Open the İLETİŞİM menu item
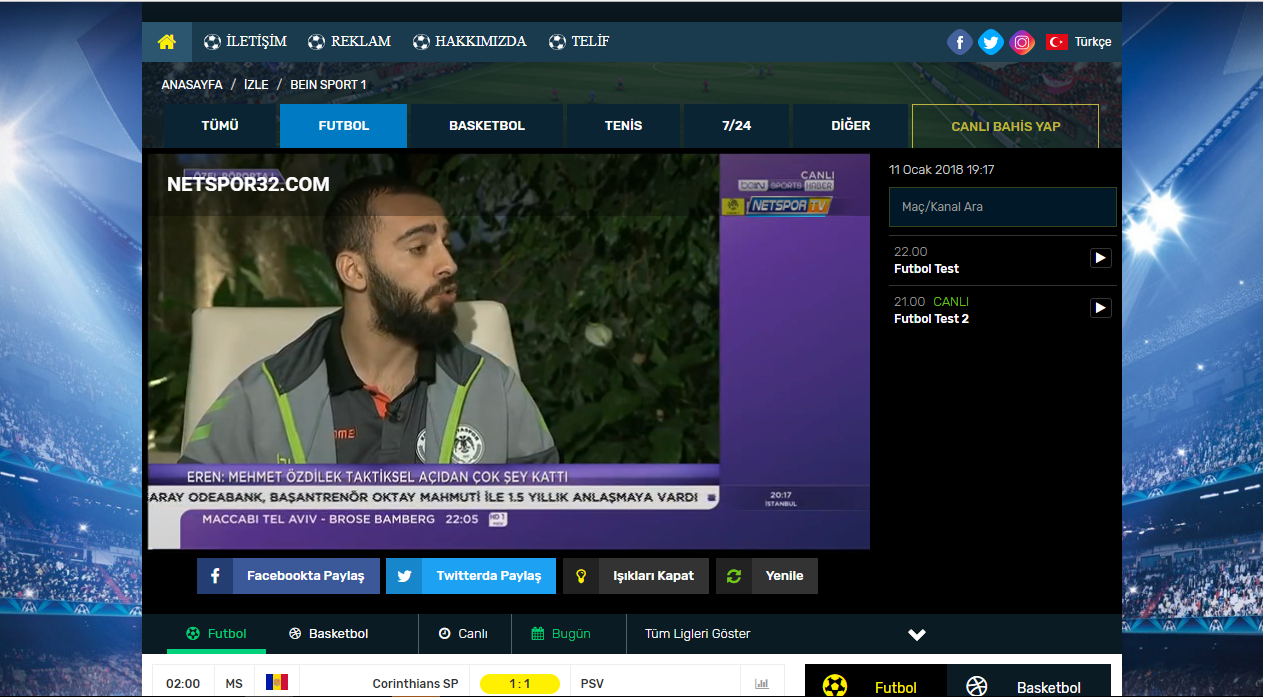 pos(245,41)
